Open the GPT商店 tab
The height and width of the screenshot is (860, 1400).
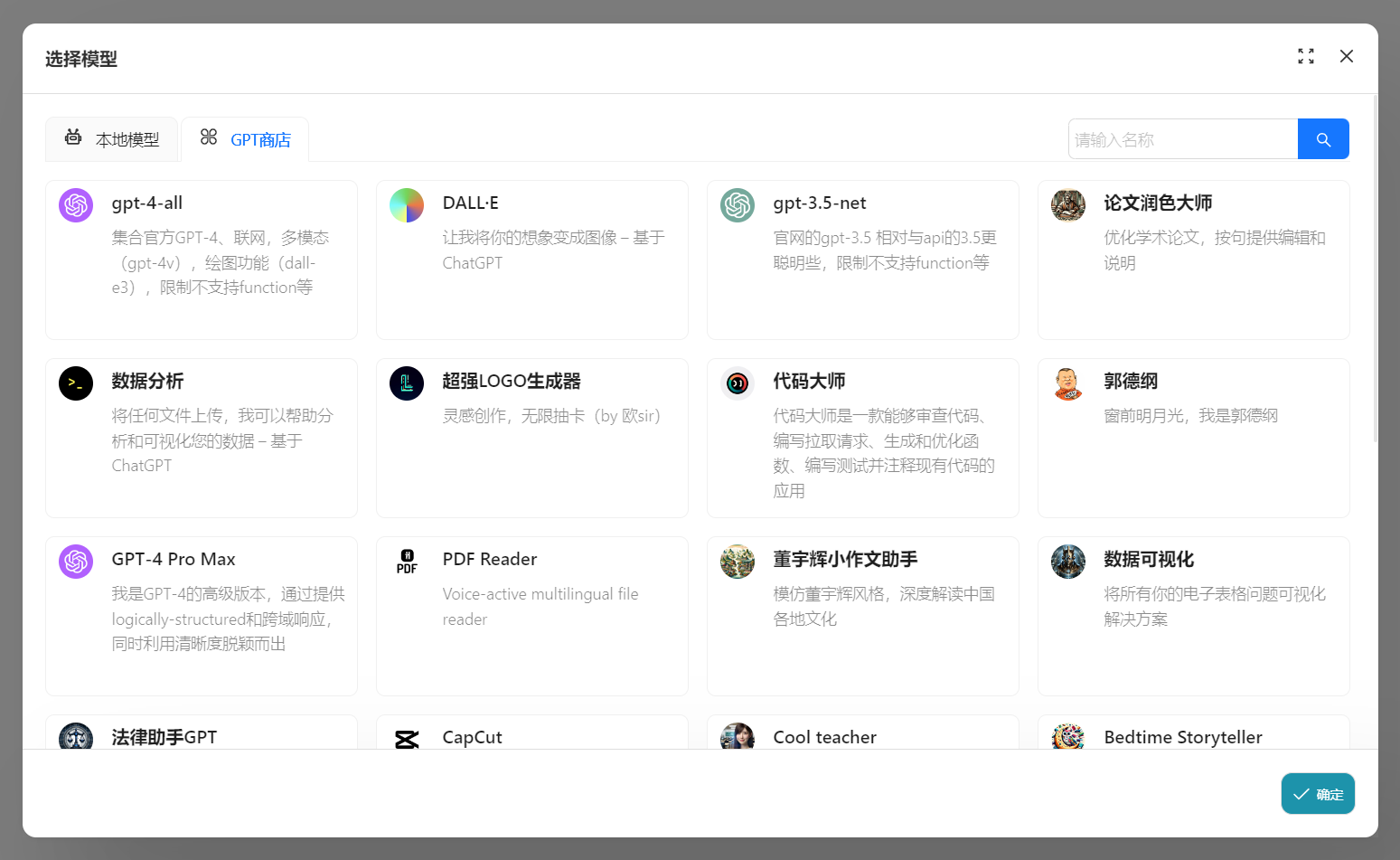point(245,139)
